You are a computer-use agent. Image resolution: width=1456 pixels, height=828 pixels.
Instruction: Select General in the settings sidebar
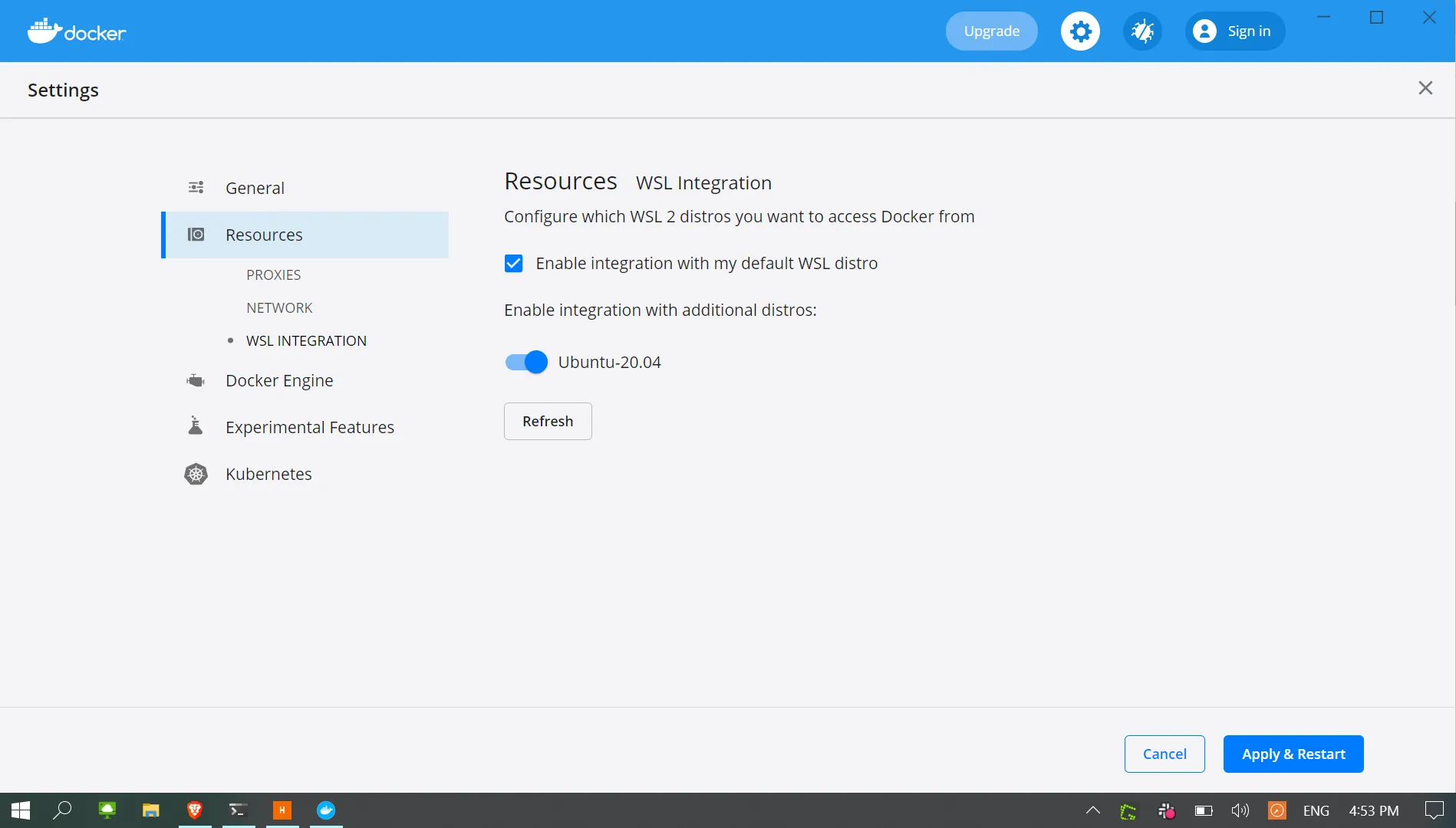(305, 188)
